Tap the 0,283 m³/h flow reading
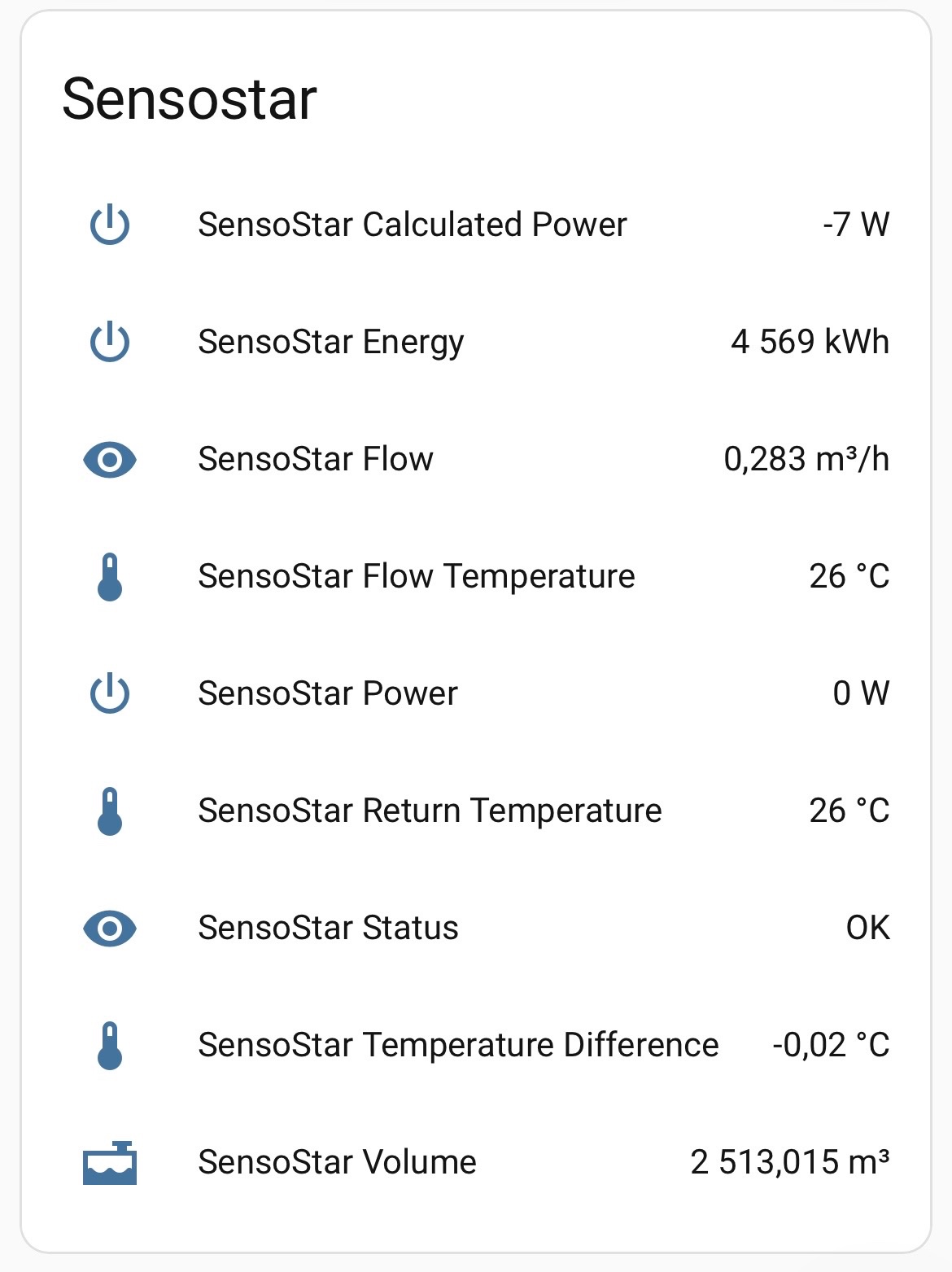Screen dimensions: 952x1272 (806, 460)
